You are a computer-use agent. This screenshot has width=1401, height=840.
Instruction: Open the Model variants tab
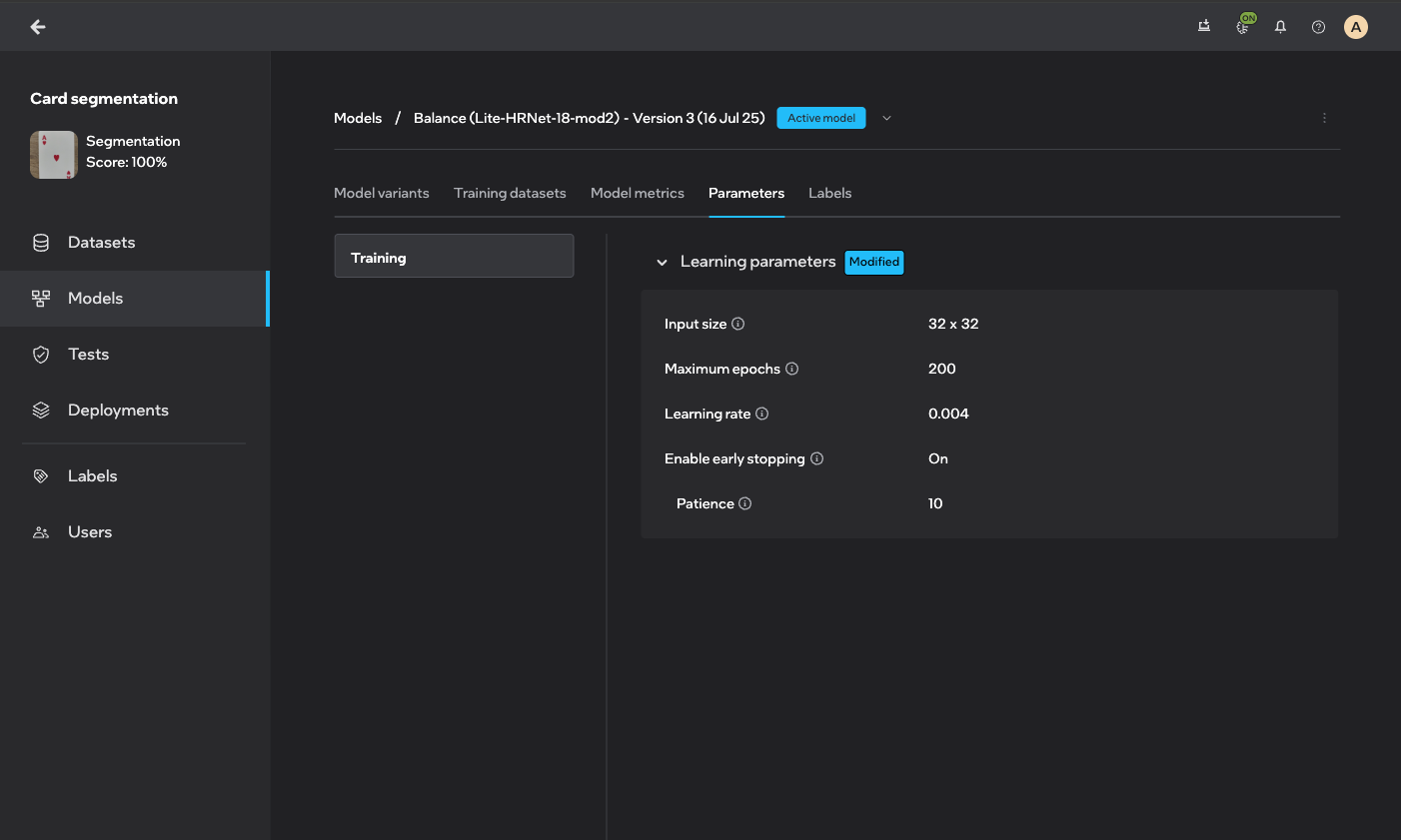[381, 193]
